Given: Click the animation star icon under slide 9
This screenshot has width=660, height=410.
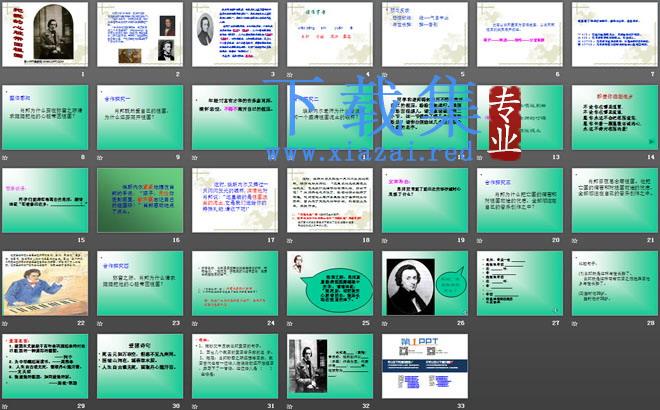Looking at the screenshot, I should (100, 157).
